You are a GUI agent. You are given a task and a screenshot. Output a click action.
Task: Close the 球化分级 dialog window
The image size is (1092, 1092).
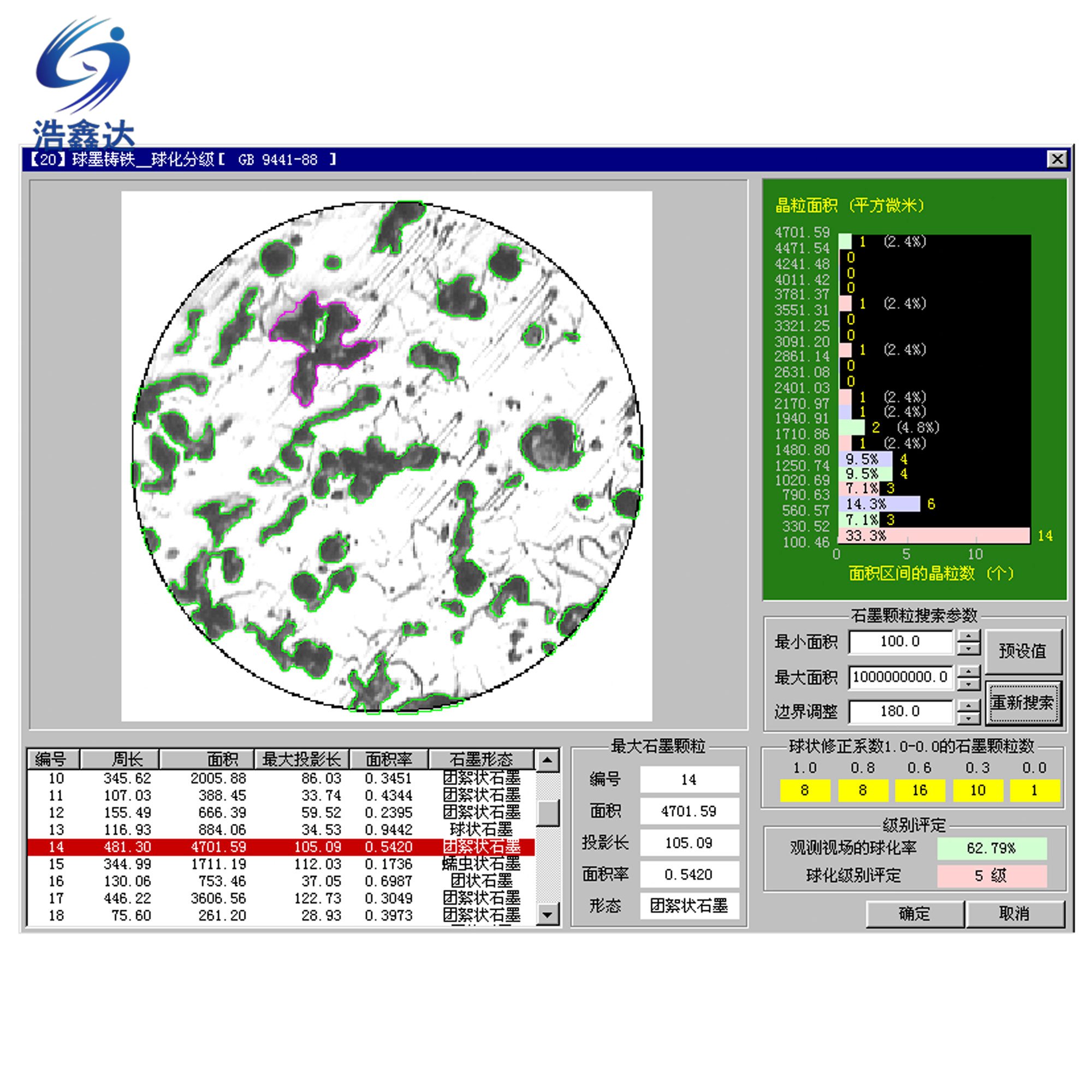(1058, 159)
